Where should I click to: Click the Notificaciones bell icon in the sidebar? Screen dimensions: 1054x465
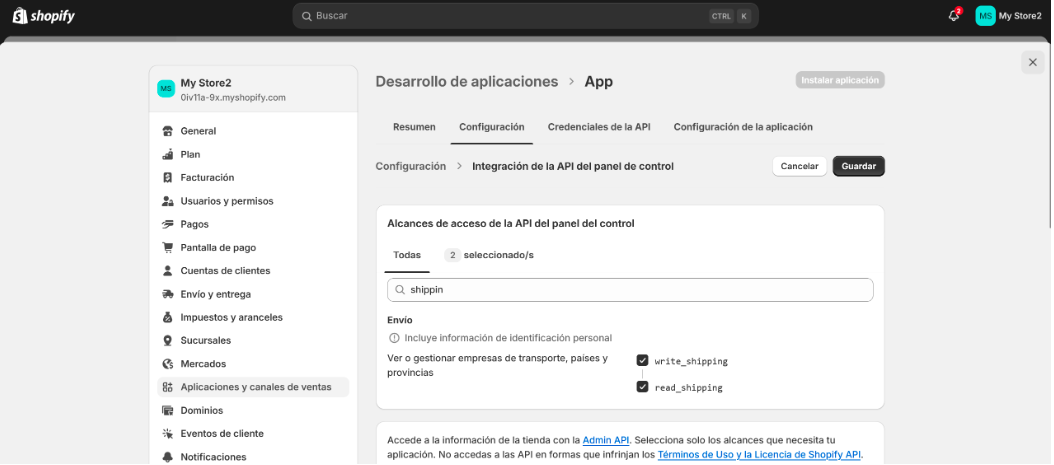(x=168, y=457)
